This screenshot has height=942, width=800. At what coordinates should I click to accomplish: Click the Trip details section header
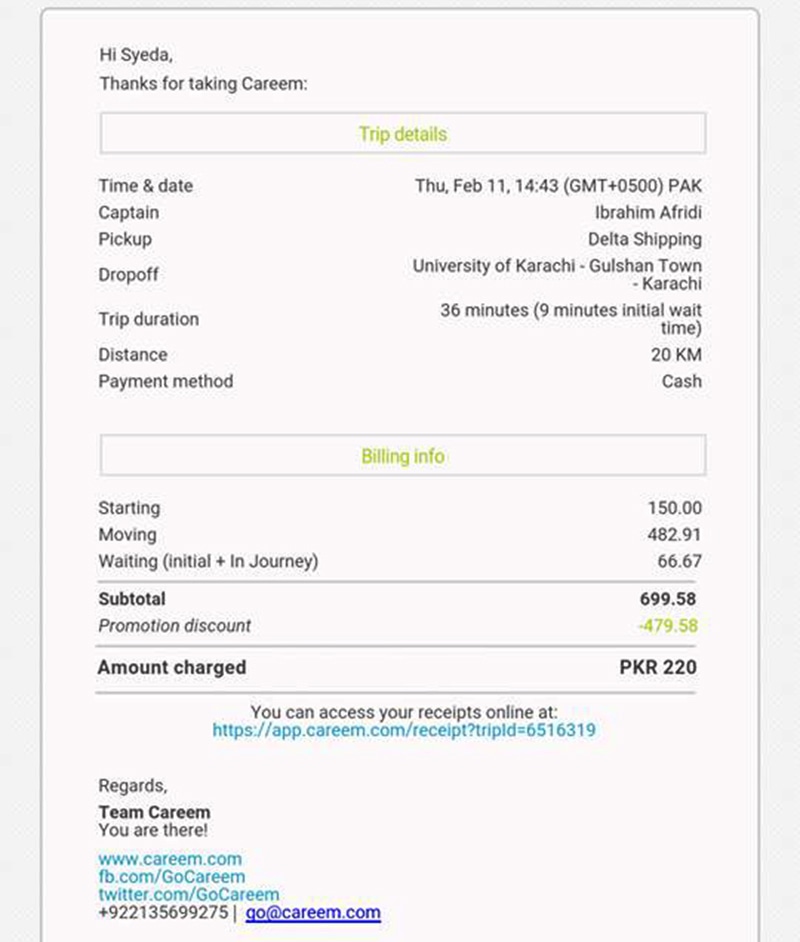tap(402, 133)
